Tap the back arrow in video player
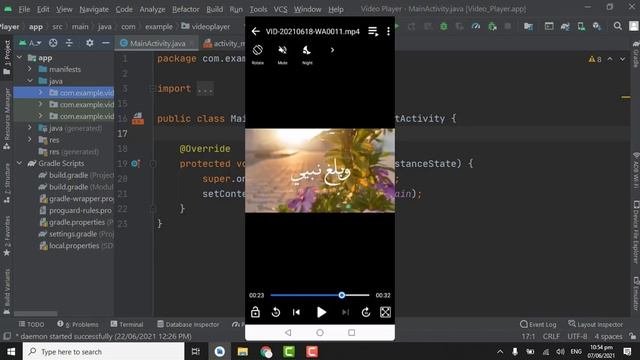The width and height of the screenshot is (640, 360). click(256, 31)
